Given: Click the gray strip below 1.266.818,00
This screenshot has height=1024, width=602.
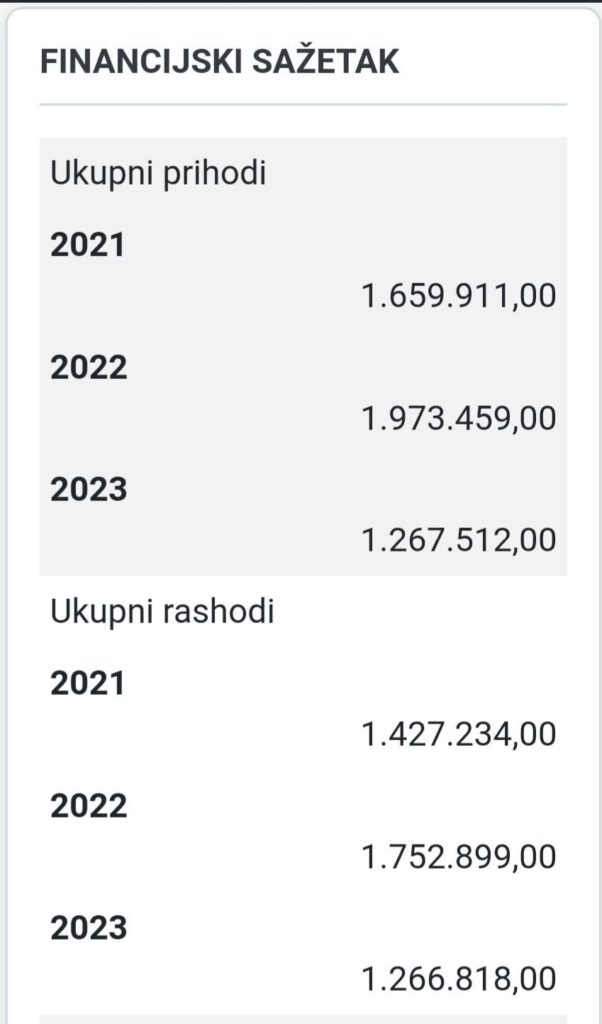Looking at the screenshot, I should (302, 1019).
